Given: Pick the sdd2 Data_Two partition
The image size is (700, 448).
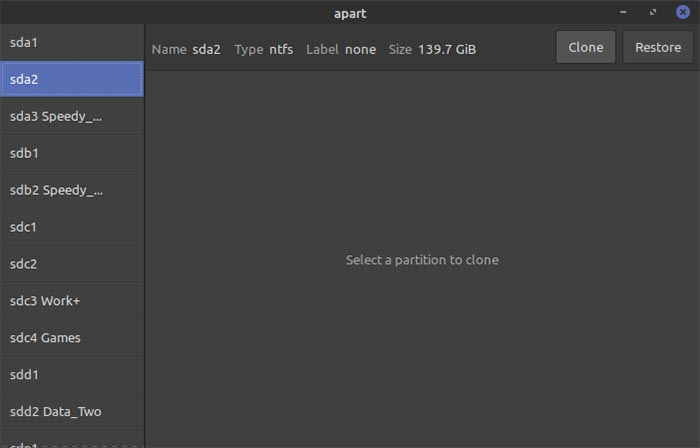Looking at the screenshot, I should pyautogui.click(x=72, y=411).
